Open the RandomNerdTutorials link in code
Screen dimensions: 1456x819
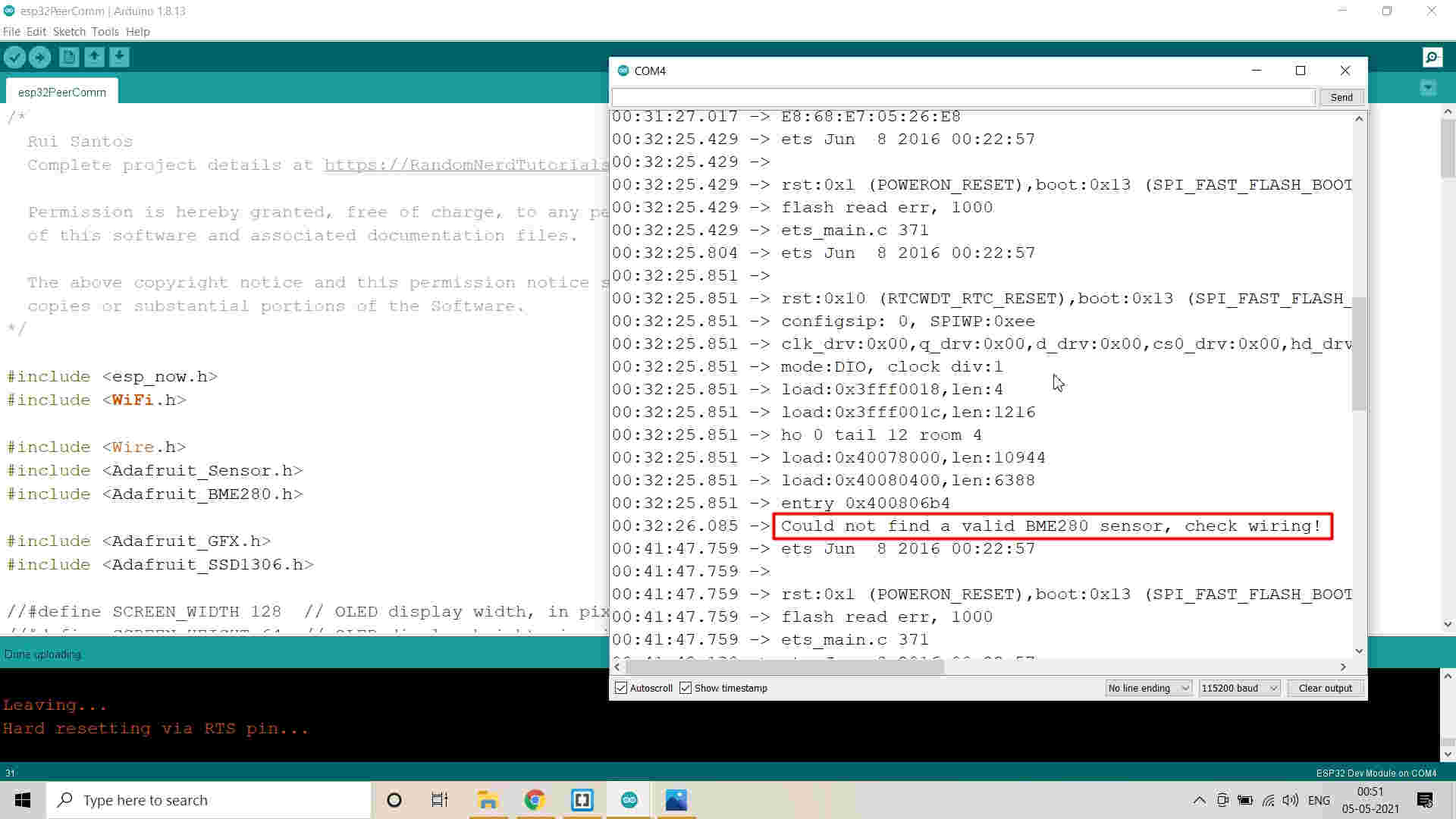point(466,165)
